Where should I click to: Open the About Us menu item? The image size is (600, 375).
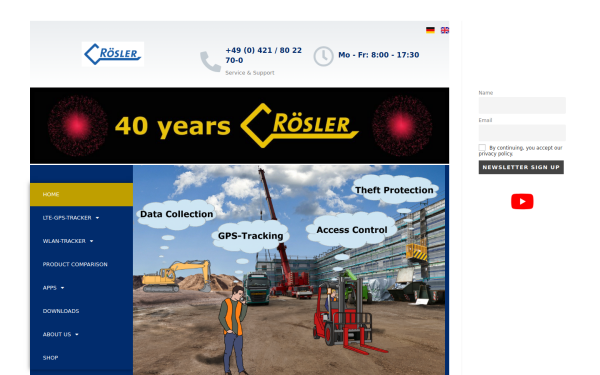pyautogui.click(x=57, y=334)
